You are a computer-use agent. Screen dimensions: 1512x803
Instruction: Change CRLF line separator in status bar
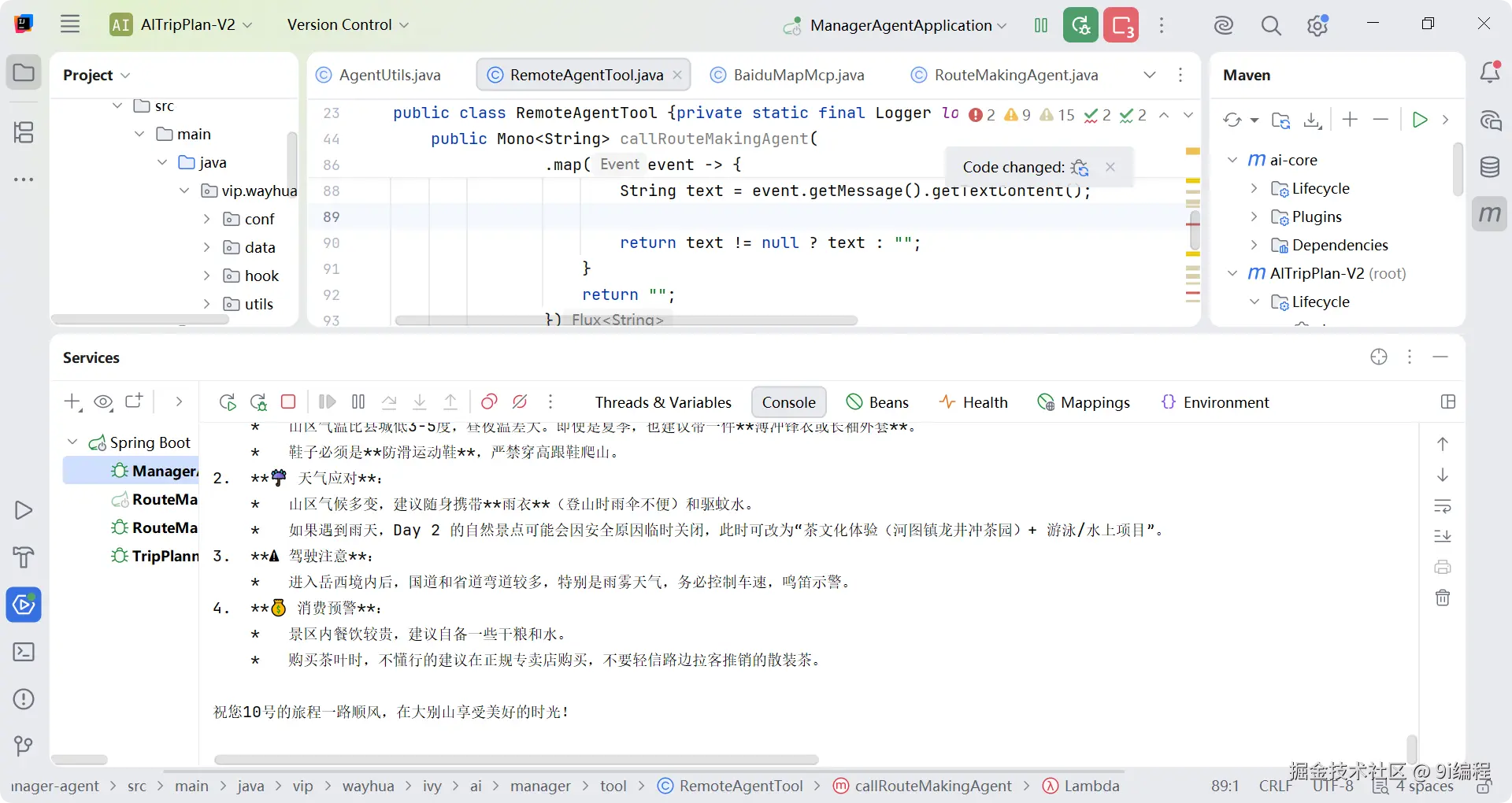pyautogui.click(x=1275, y=786)
